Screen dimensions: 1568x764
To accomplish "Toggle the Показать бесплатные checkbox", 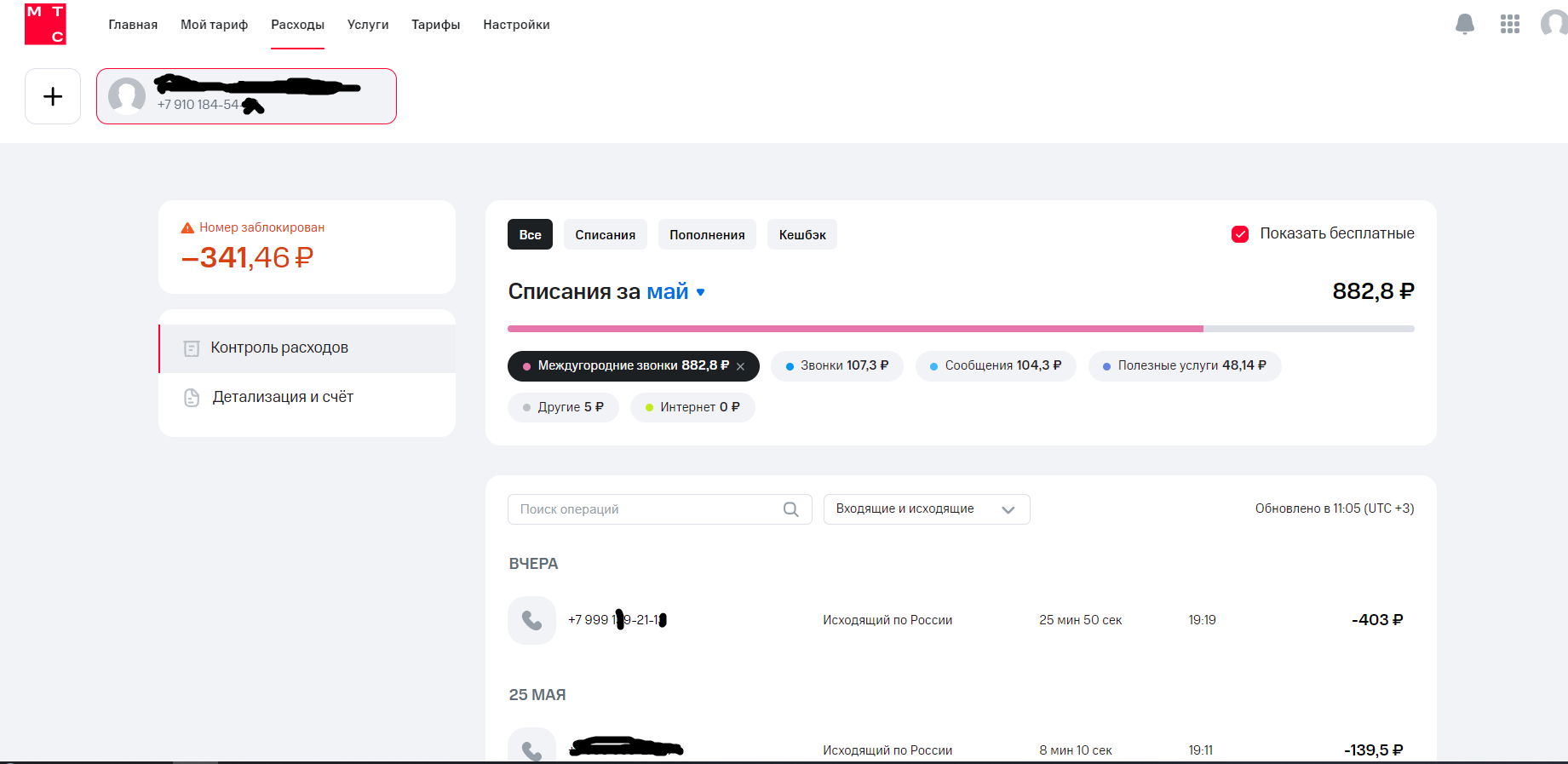I will click(x=1240, y=234).
